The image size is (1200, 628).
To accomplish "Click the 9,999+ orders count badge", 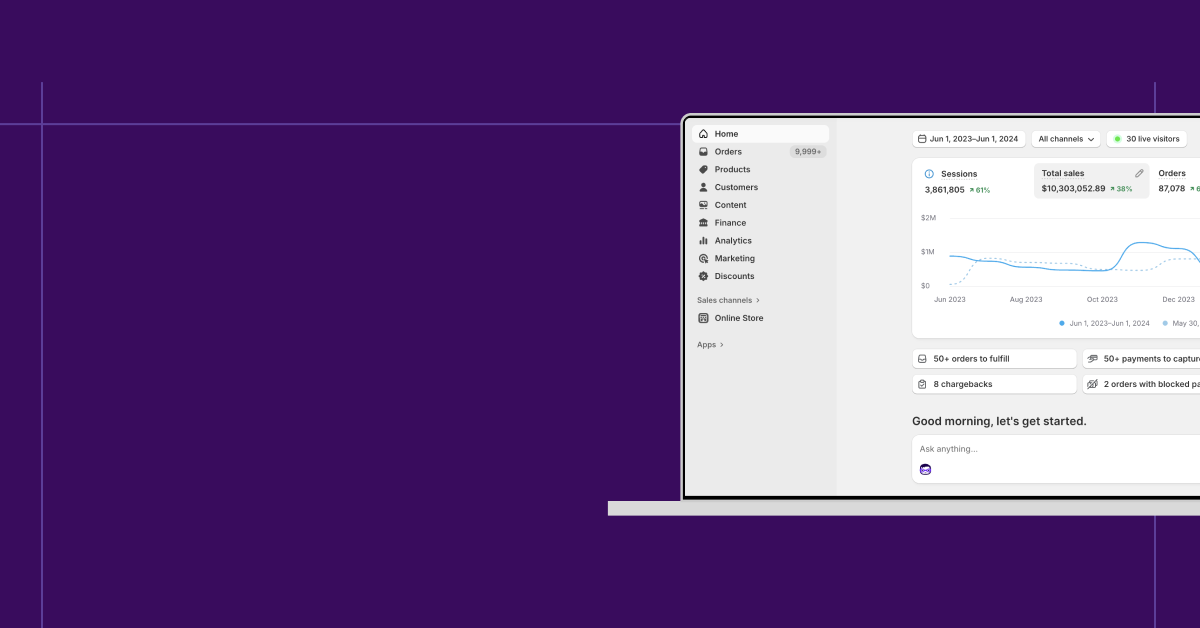I will (x=808, y=152).
